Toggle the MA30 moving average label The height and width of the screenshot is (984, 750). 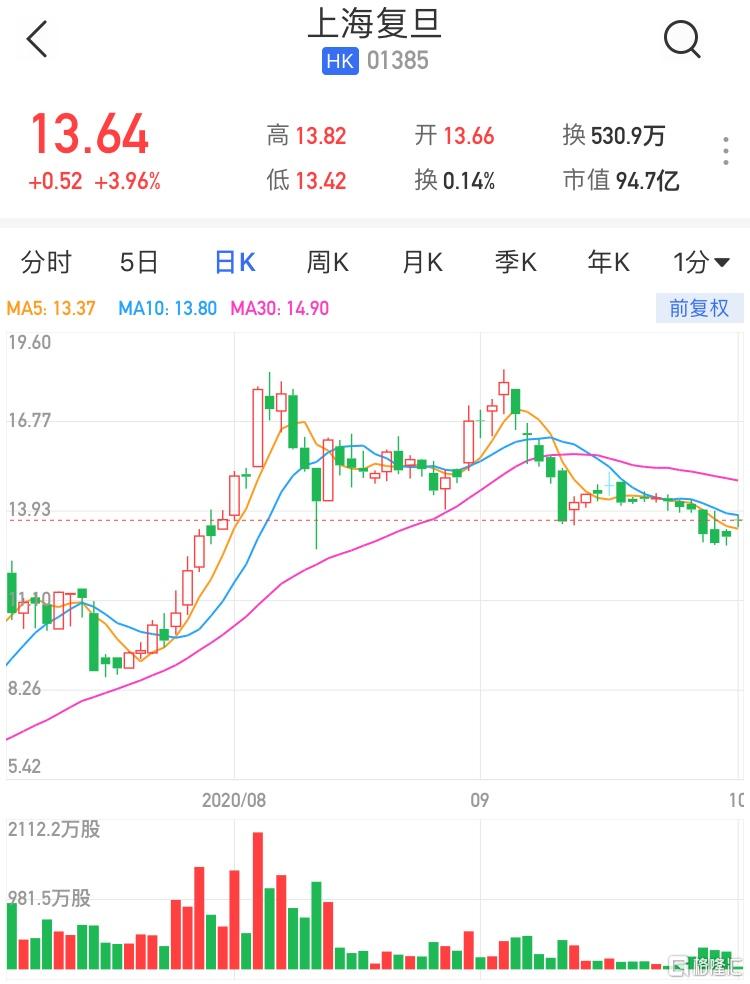[279, 308]
